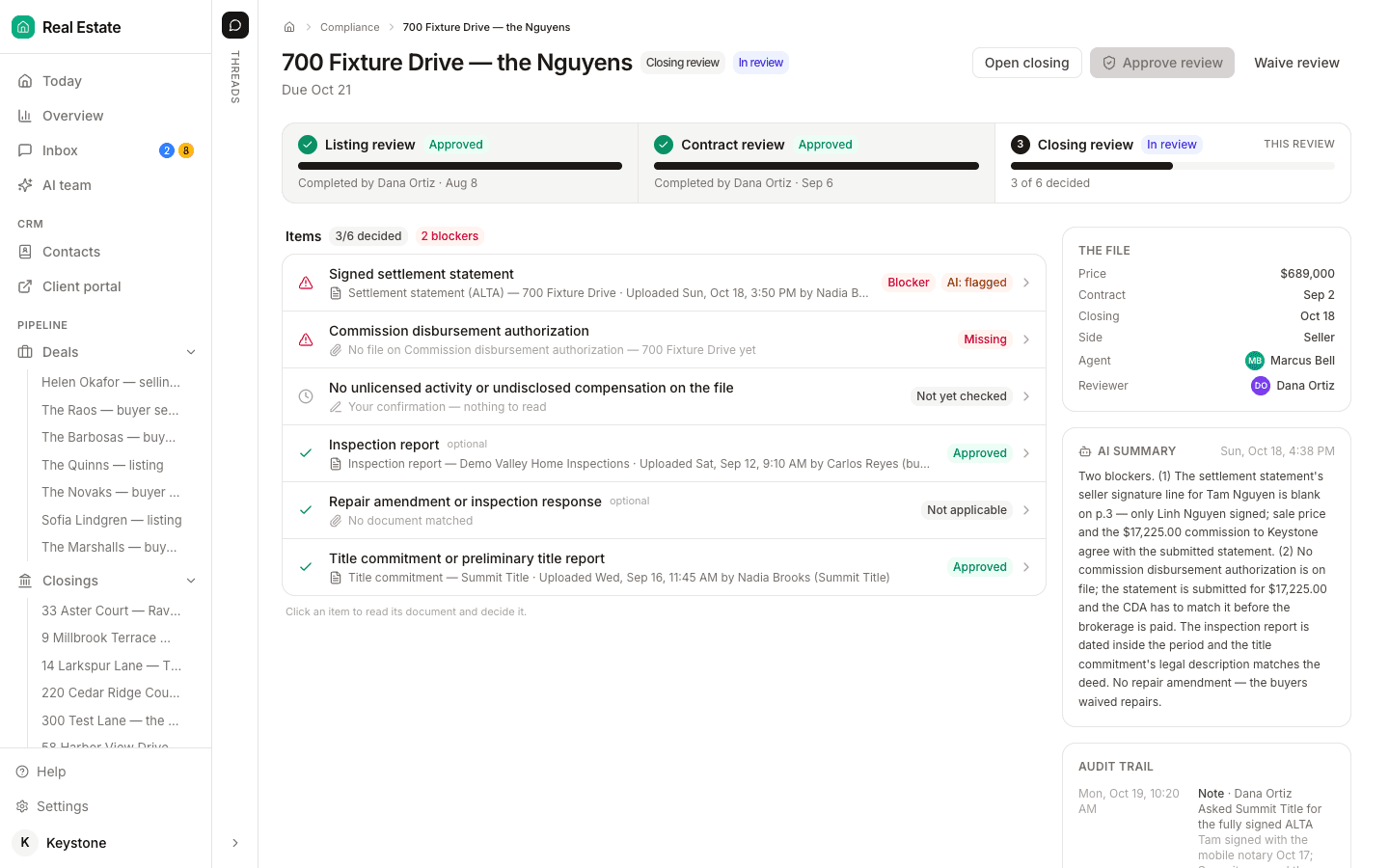Image resolution: width=1389 pixels, height=868 pixels.
Task: Click the Real Estate logo icon
Action: coord(23,27)
